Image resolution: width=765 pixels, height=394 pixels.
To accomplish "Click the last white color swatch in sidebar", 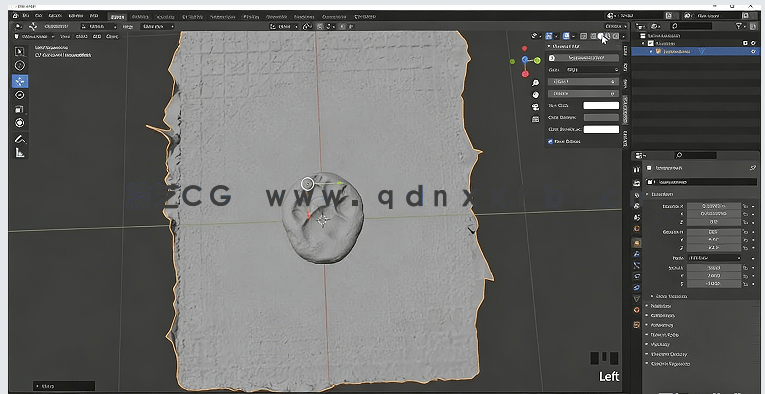I will [601, 129].
